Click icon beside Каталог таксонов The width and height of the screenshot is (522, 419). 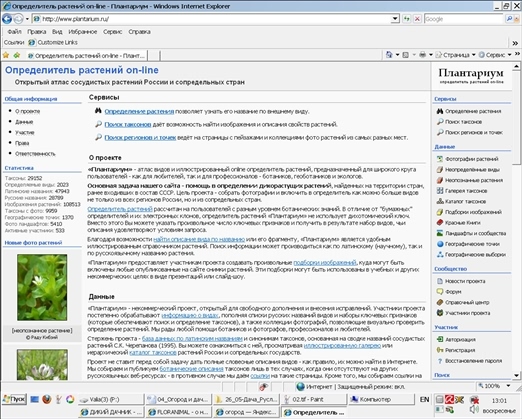[440, 201]
